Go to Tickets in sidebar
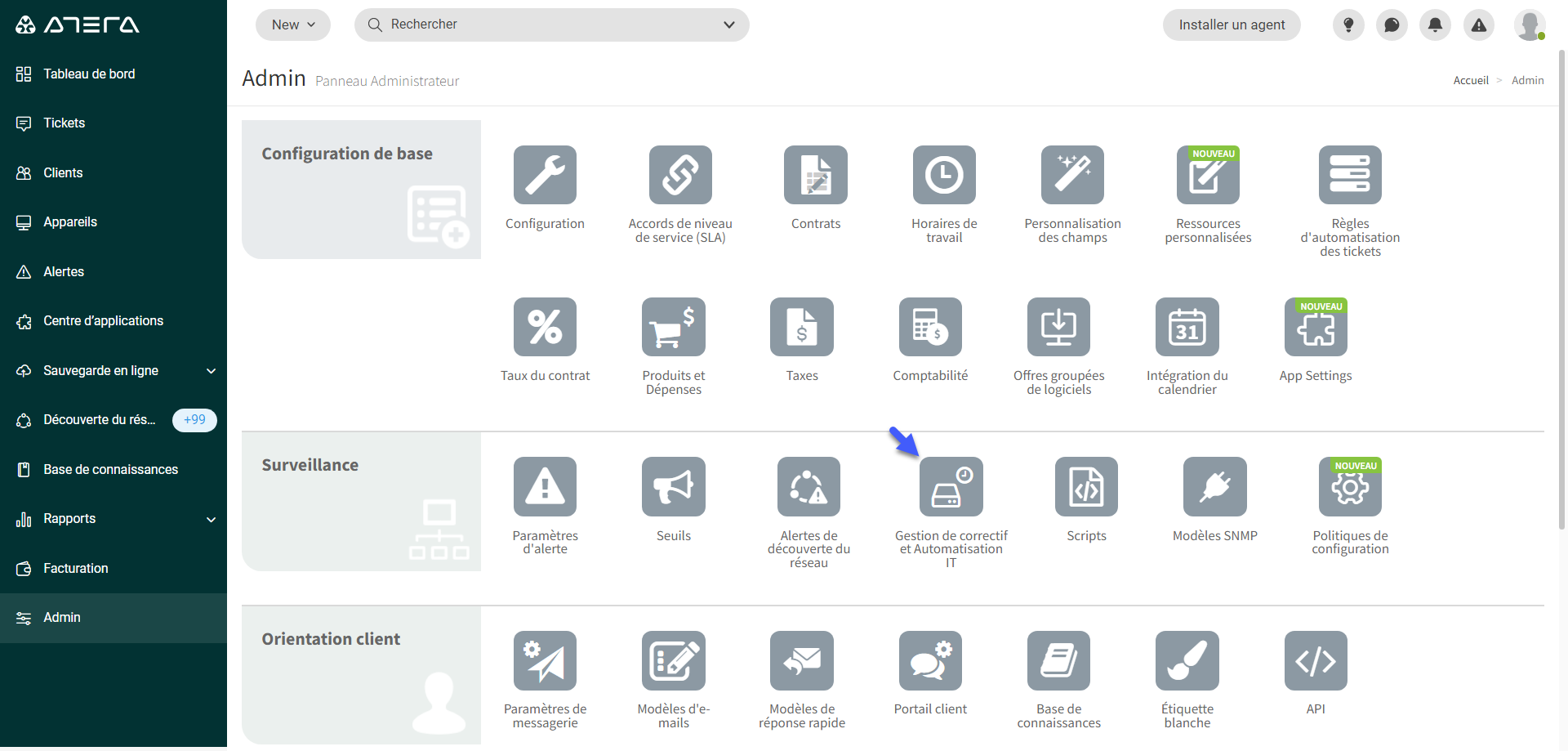 point(65,123)
